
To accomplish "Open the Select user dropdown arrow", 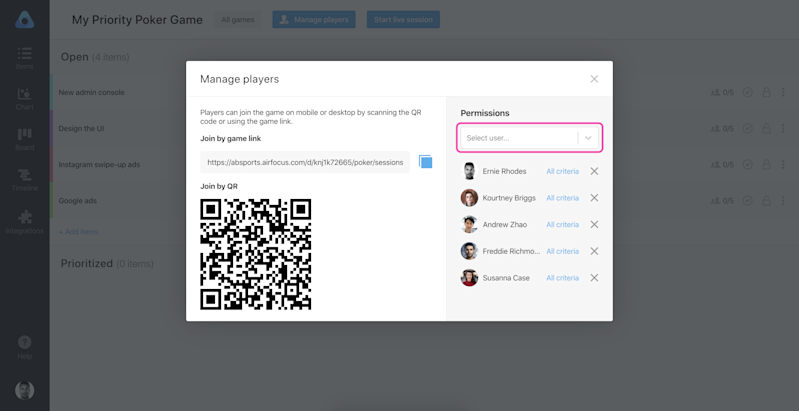I will click(x=588, y=138).
